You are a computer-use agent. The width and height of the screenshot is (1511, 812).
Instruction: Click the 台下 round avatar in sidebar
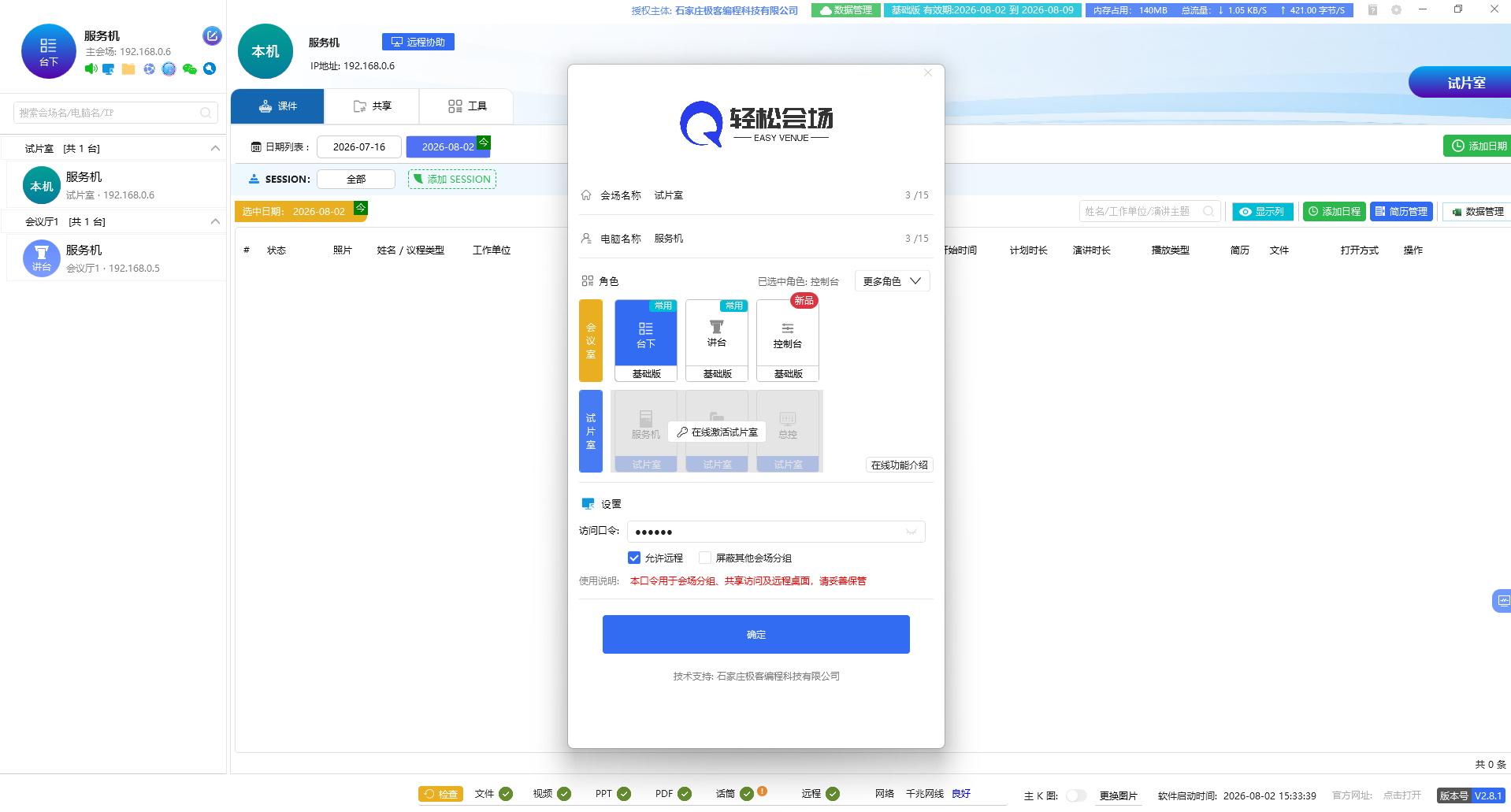point(49,51)
